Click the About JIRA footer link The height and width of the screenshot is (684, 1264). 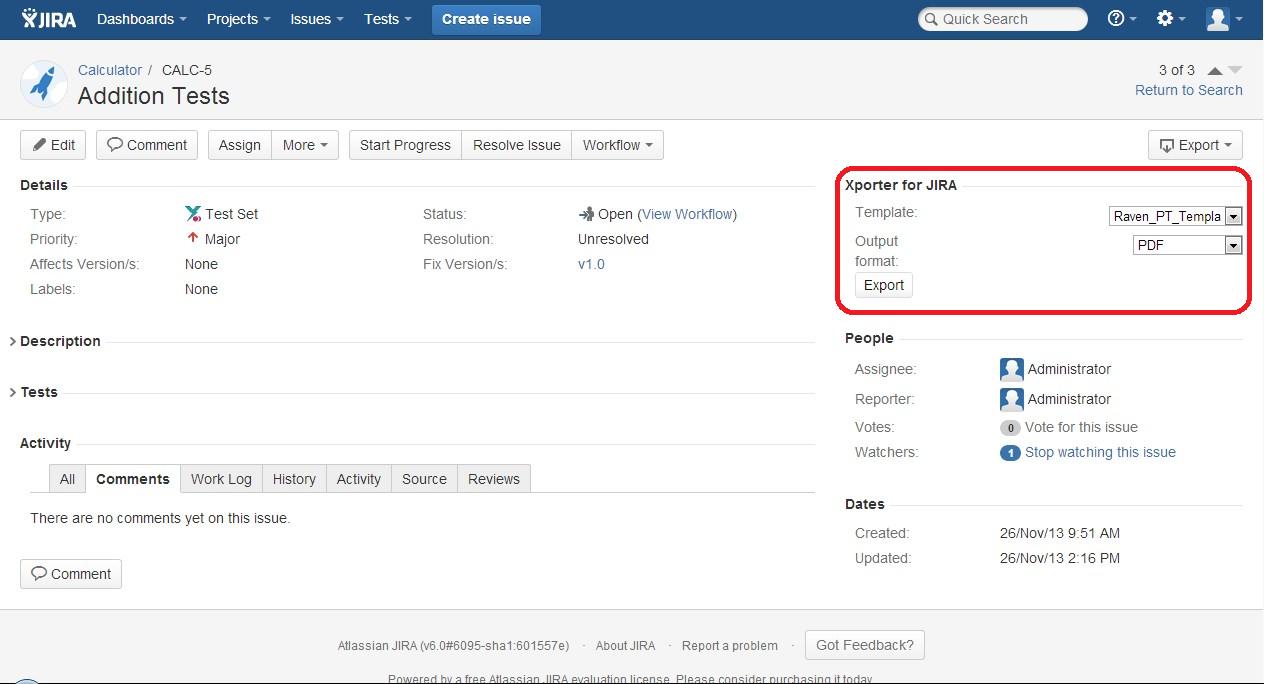[x=626, y=646]
